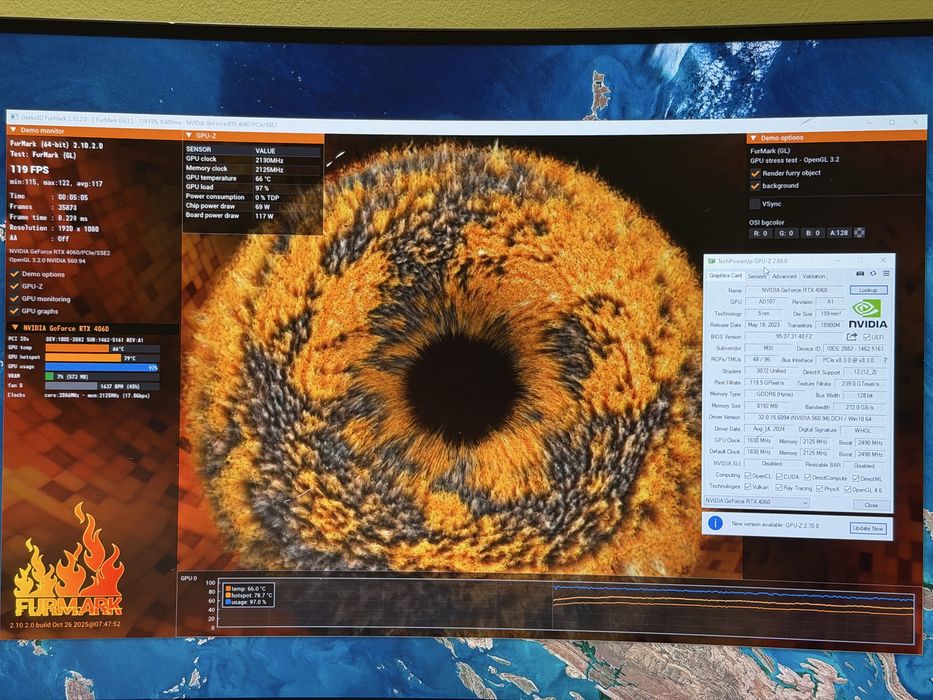Toggle the Demo options checkbox in Demo monitor

click(14, 274)
